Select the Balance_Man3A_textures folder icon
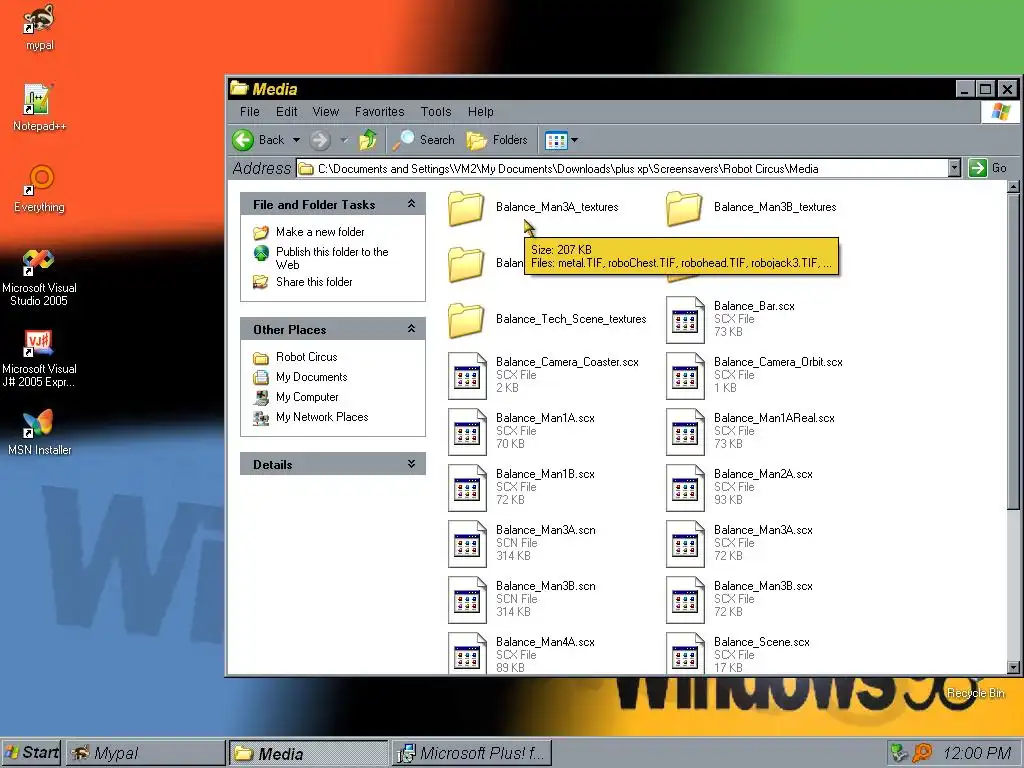Image resolution: width=1024 pixels, height=768 pixels. coord(466,208)
